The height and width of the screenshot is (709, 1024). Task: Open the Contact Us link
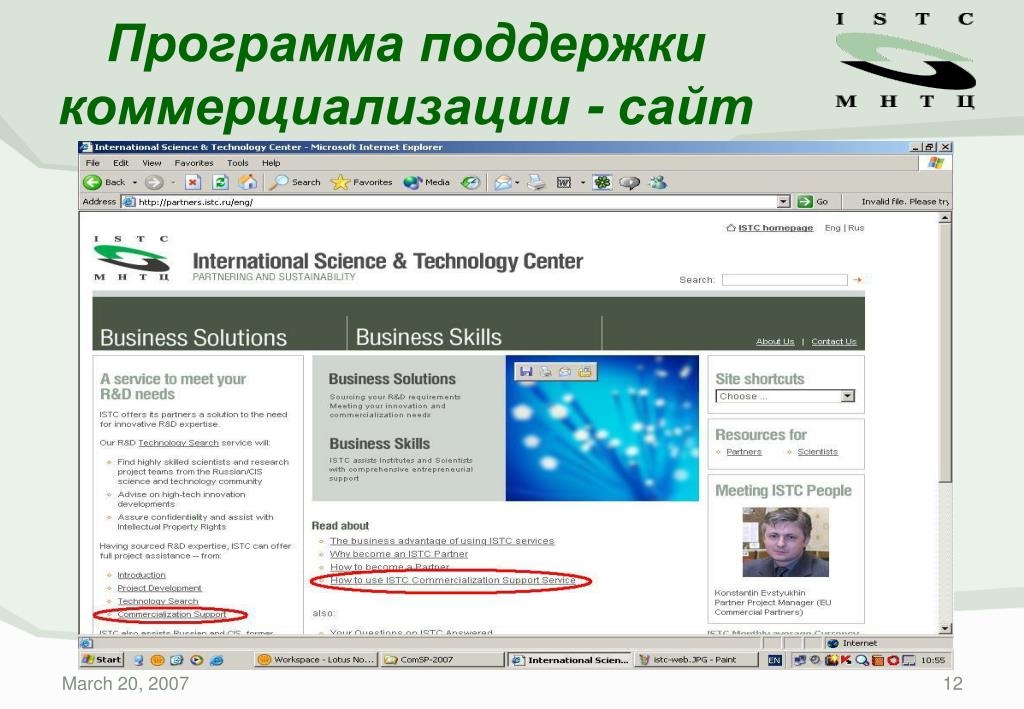[x=834, y=341]
